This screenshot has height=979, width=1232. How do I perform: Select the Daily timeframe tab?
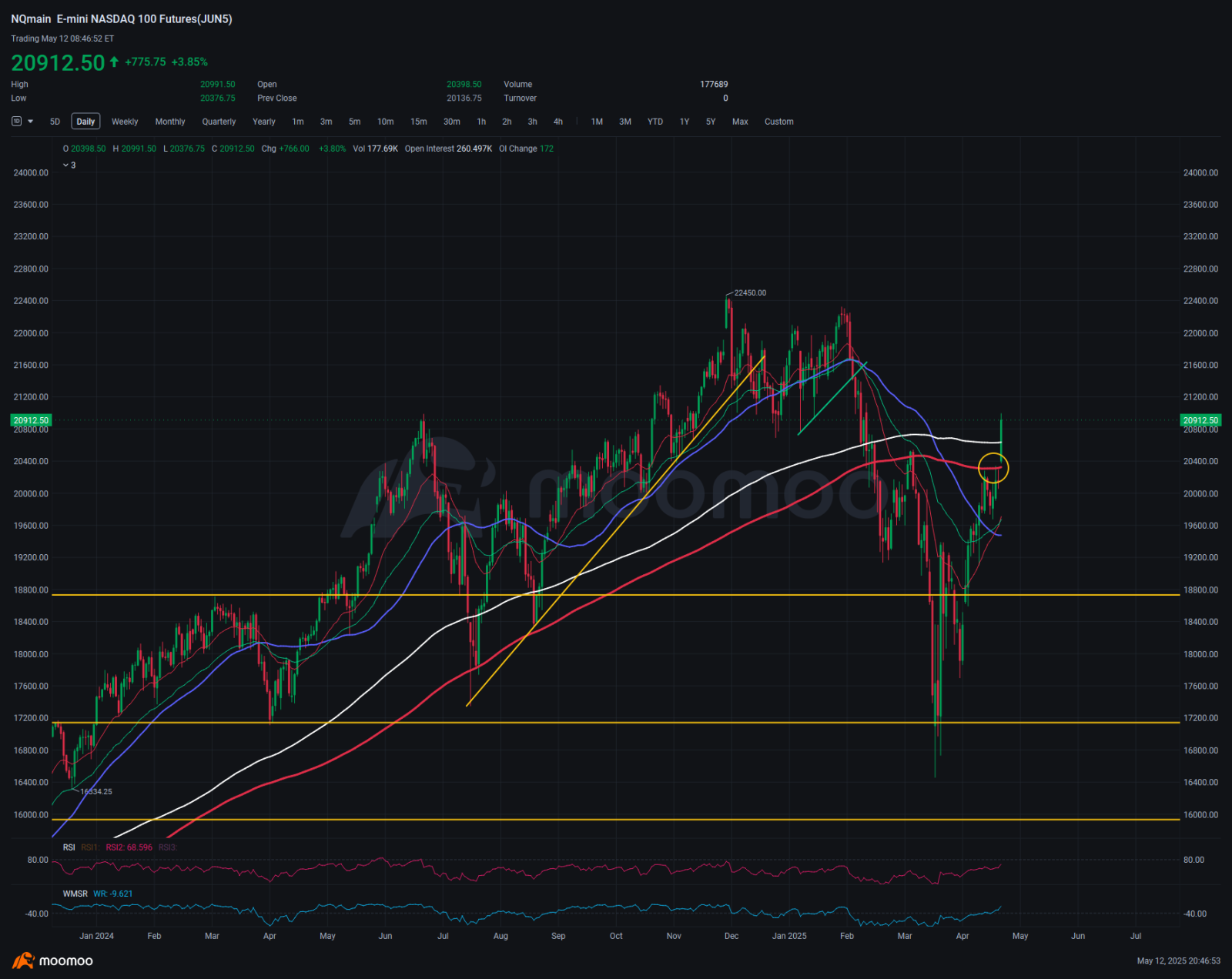coord(85,122)
